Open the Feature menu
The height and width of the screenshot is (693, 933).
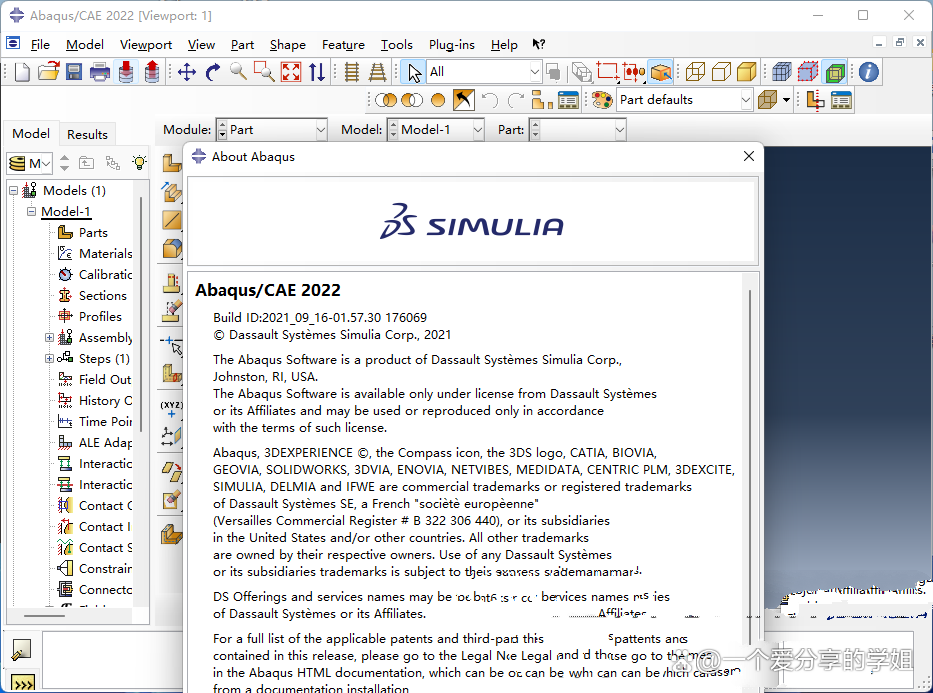point(343,45)
